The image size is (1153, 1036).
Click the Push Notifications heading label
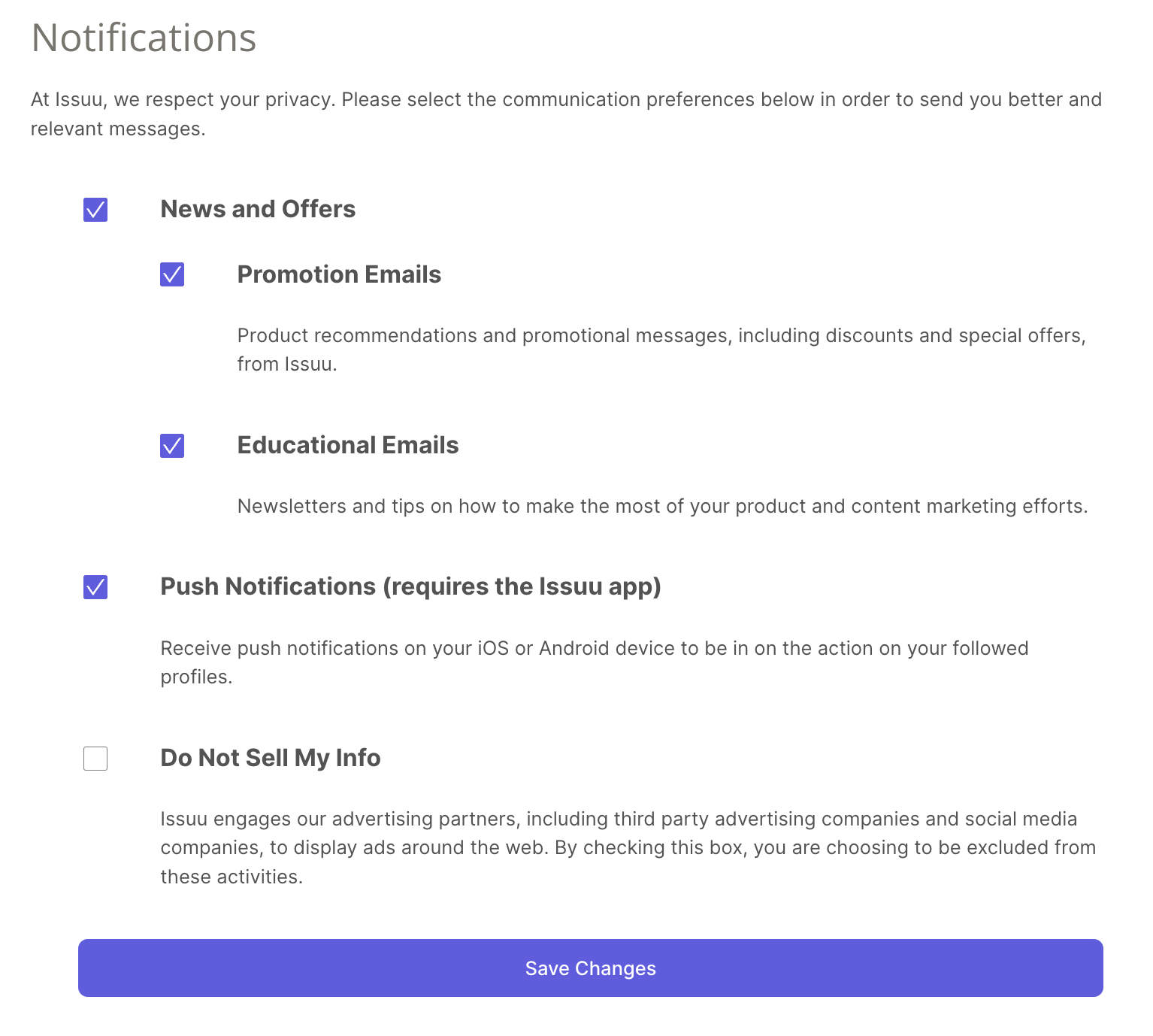click(410, 586)
